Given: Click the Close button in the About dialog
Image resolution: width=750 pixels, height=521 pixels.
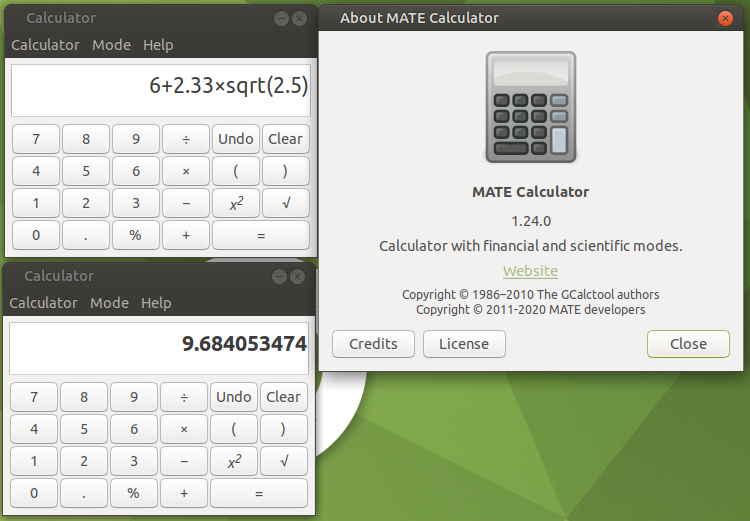Looking at the screenshot, I should (x=688, y=344).
